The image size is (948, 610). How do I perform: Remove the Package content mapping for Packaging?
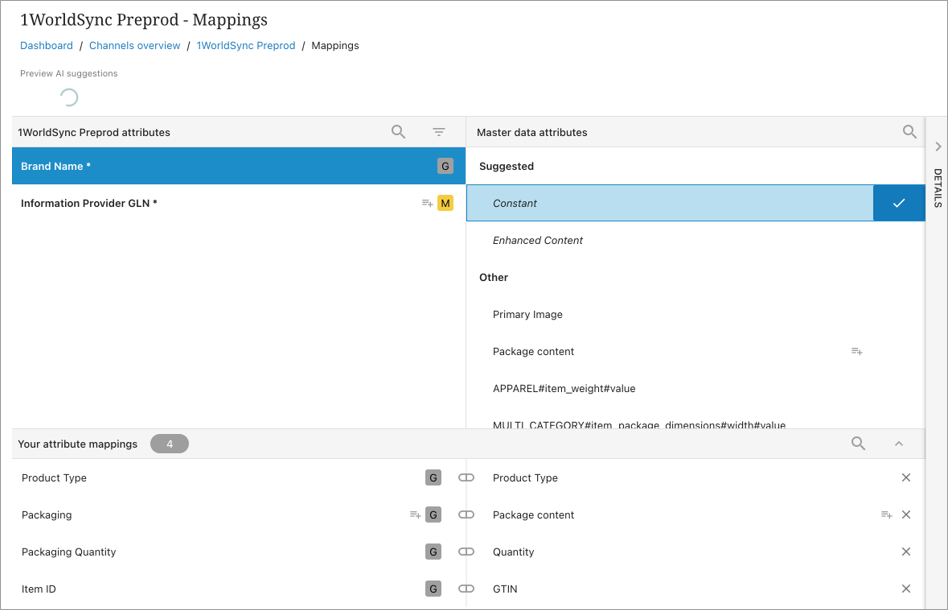point(906,515)
